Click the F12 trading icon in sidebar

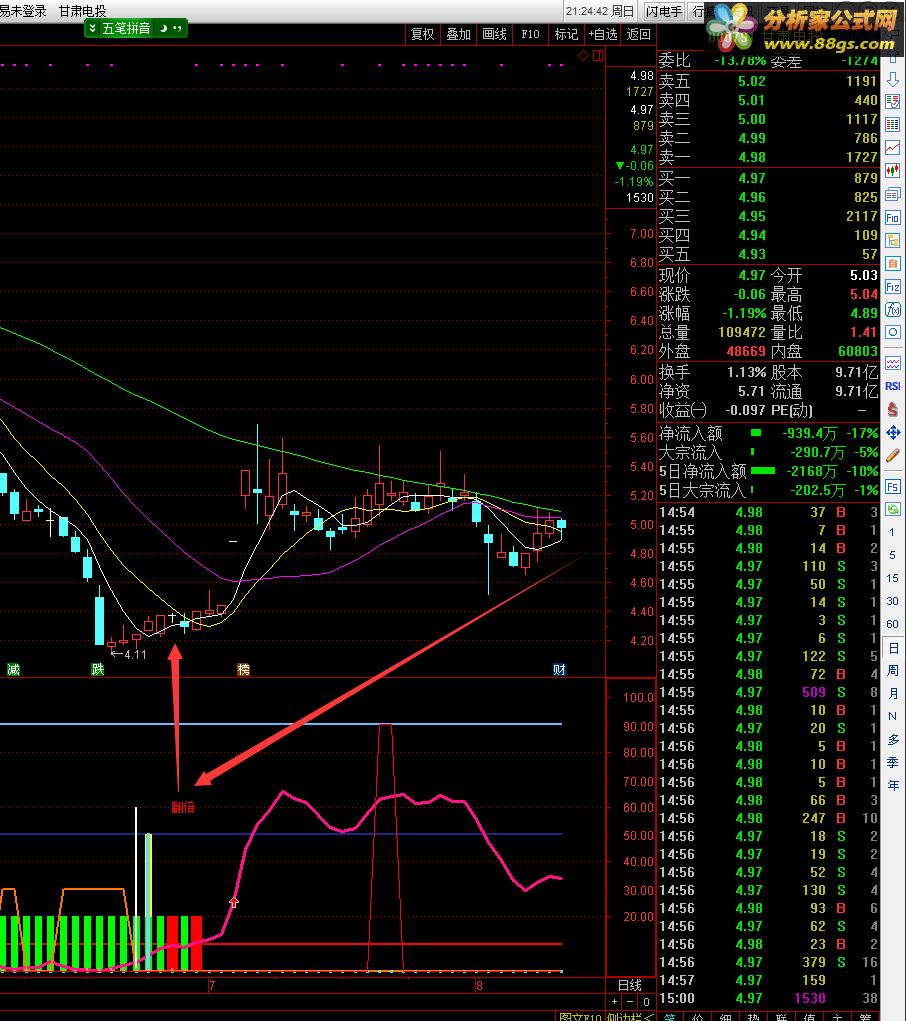[x=892, y=287]
